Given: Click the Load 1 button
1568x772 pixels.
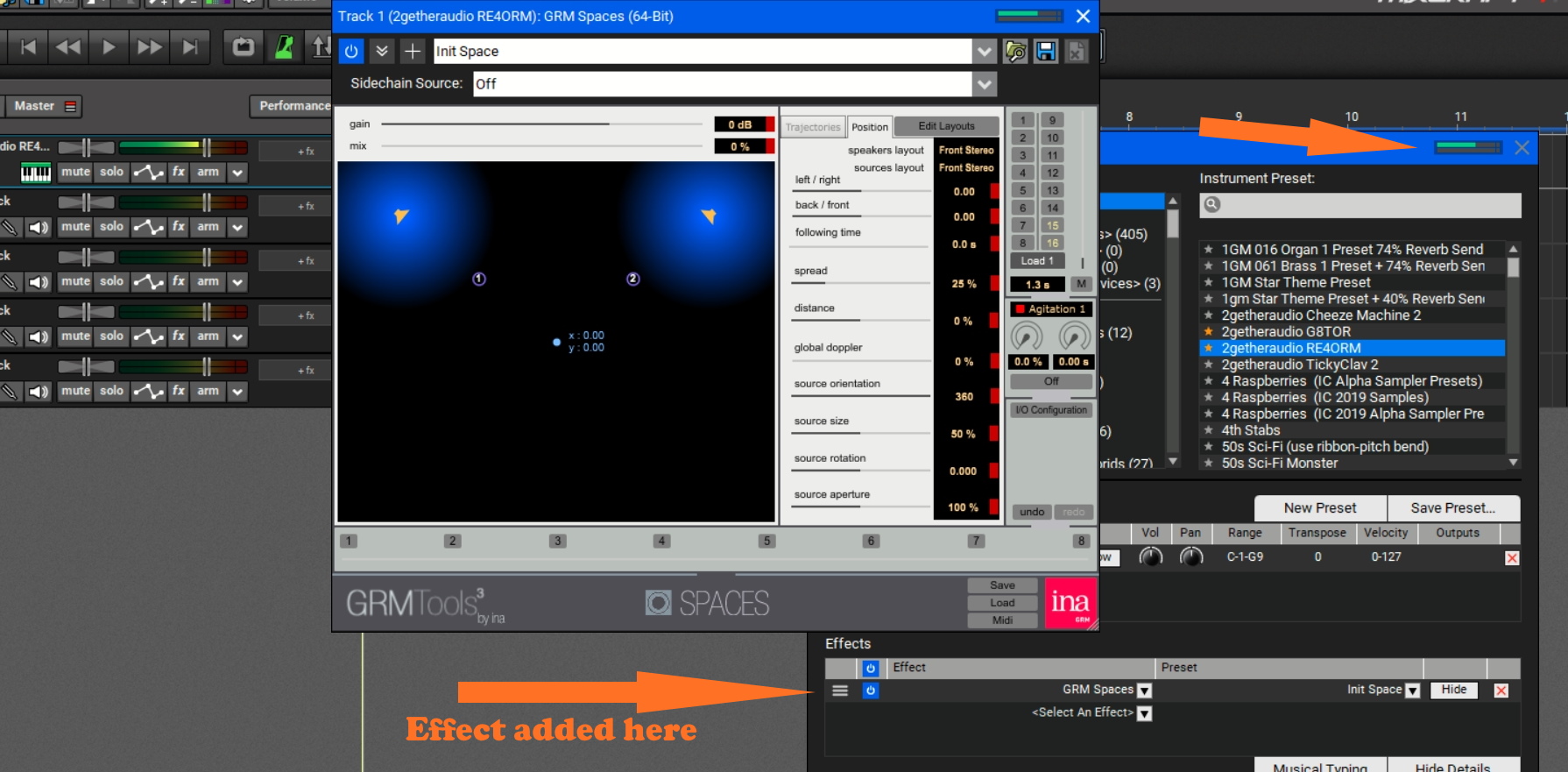Looking at the screenshot, I should 1037,261.
